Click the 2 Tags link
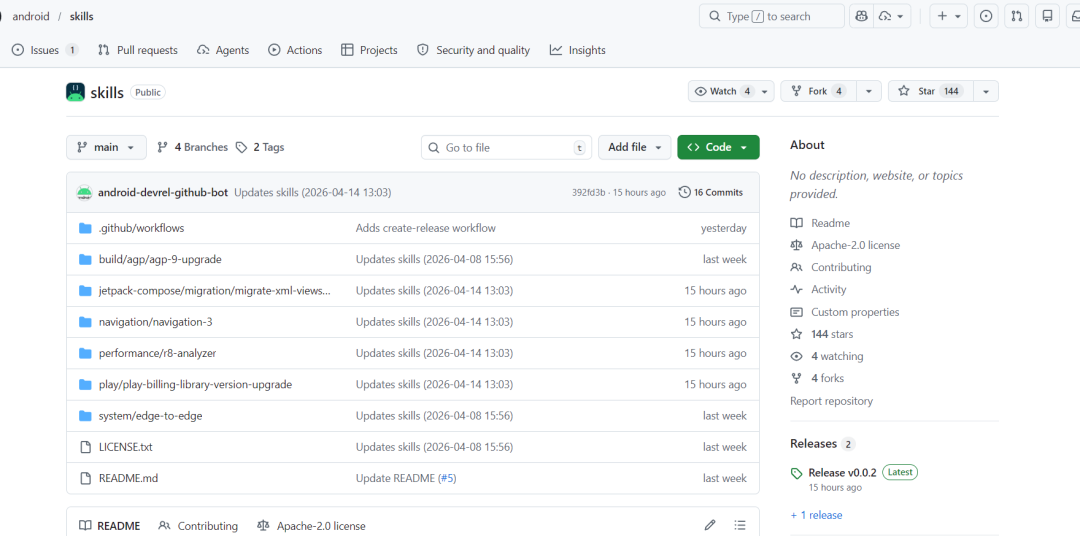This screenshot has height=536, width=1080. point(260,147)
